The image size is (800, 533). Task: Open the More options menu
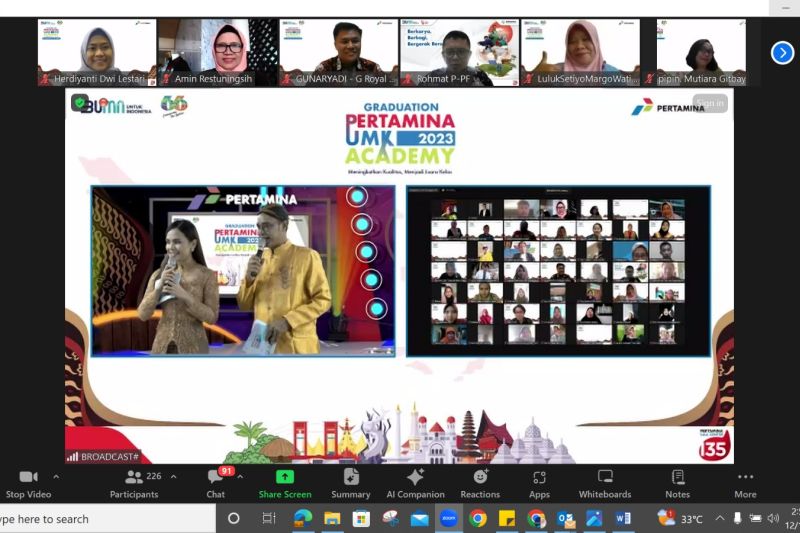coord(745,485)
